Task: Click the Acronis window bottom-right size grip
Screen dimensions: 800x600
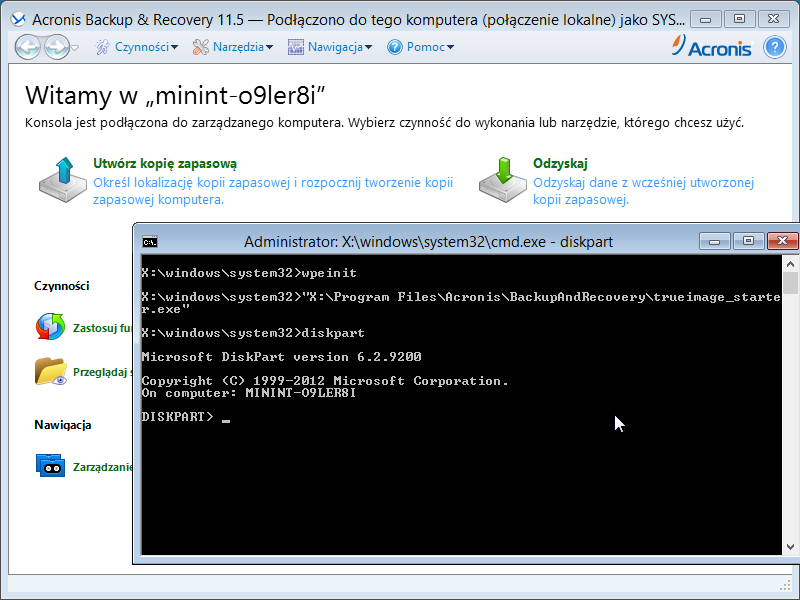Action: click(785, 585)
